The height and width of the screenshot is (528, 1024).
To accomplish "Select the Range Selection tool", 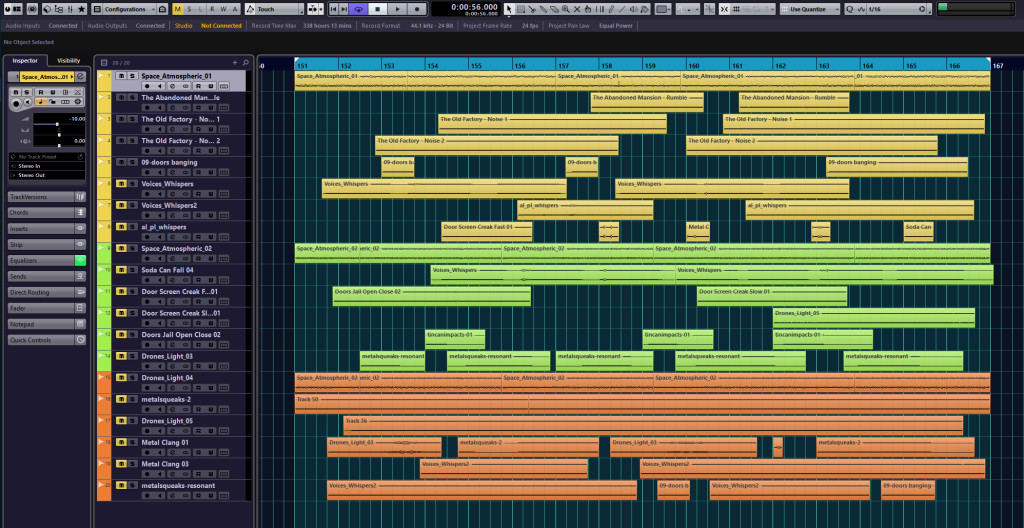I will [520, 9].
